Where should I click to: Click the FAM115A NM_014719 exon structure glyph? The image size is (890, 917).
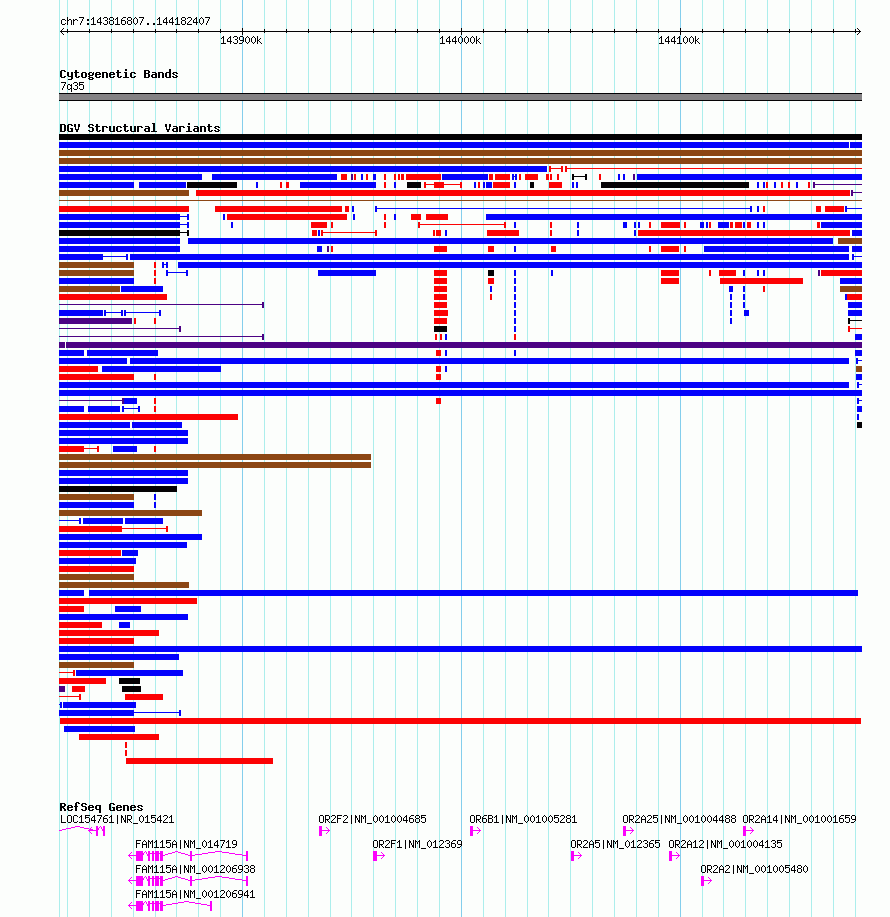188,856
